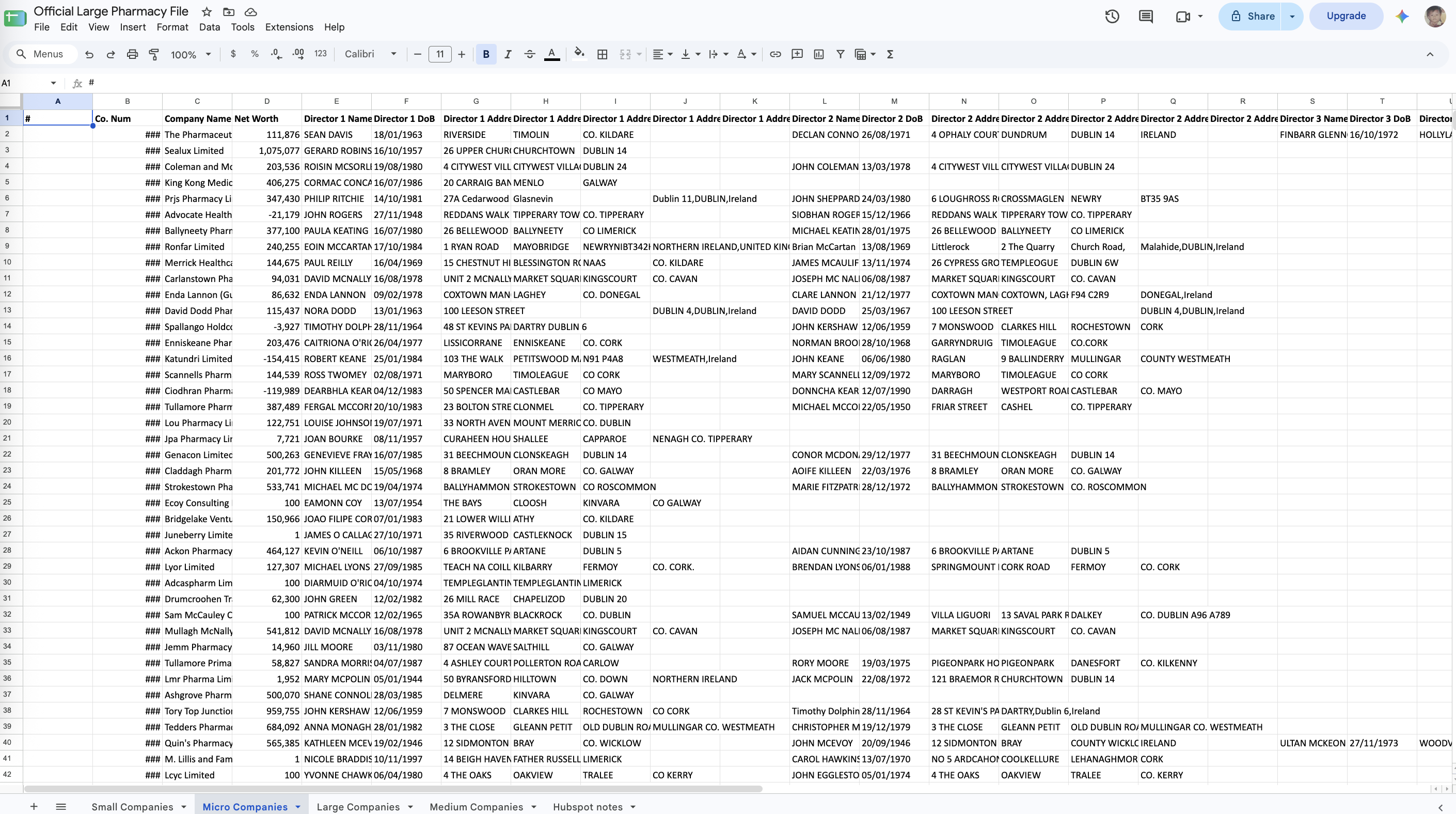Open the text color picker
Viewport: 1456px width, 814px height.
551,54
